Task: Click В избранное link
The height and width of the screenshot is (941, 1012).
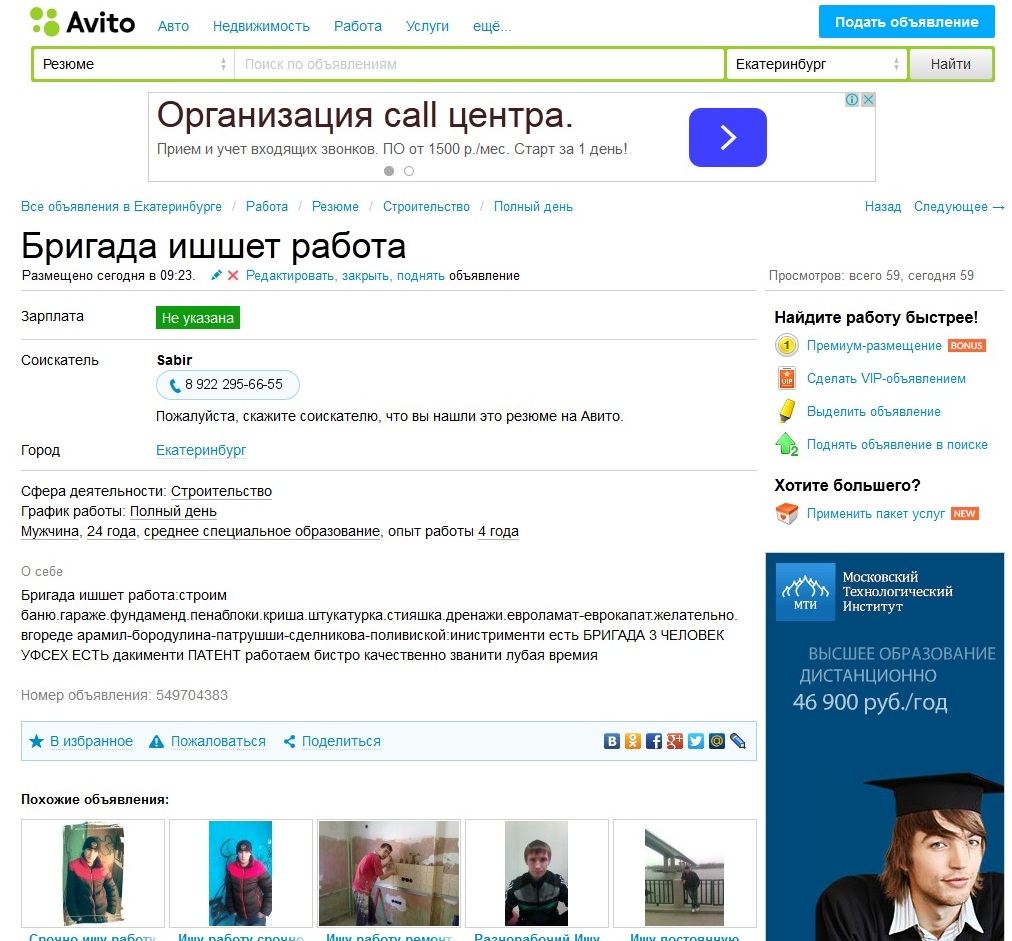Action: (91, 741)
